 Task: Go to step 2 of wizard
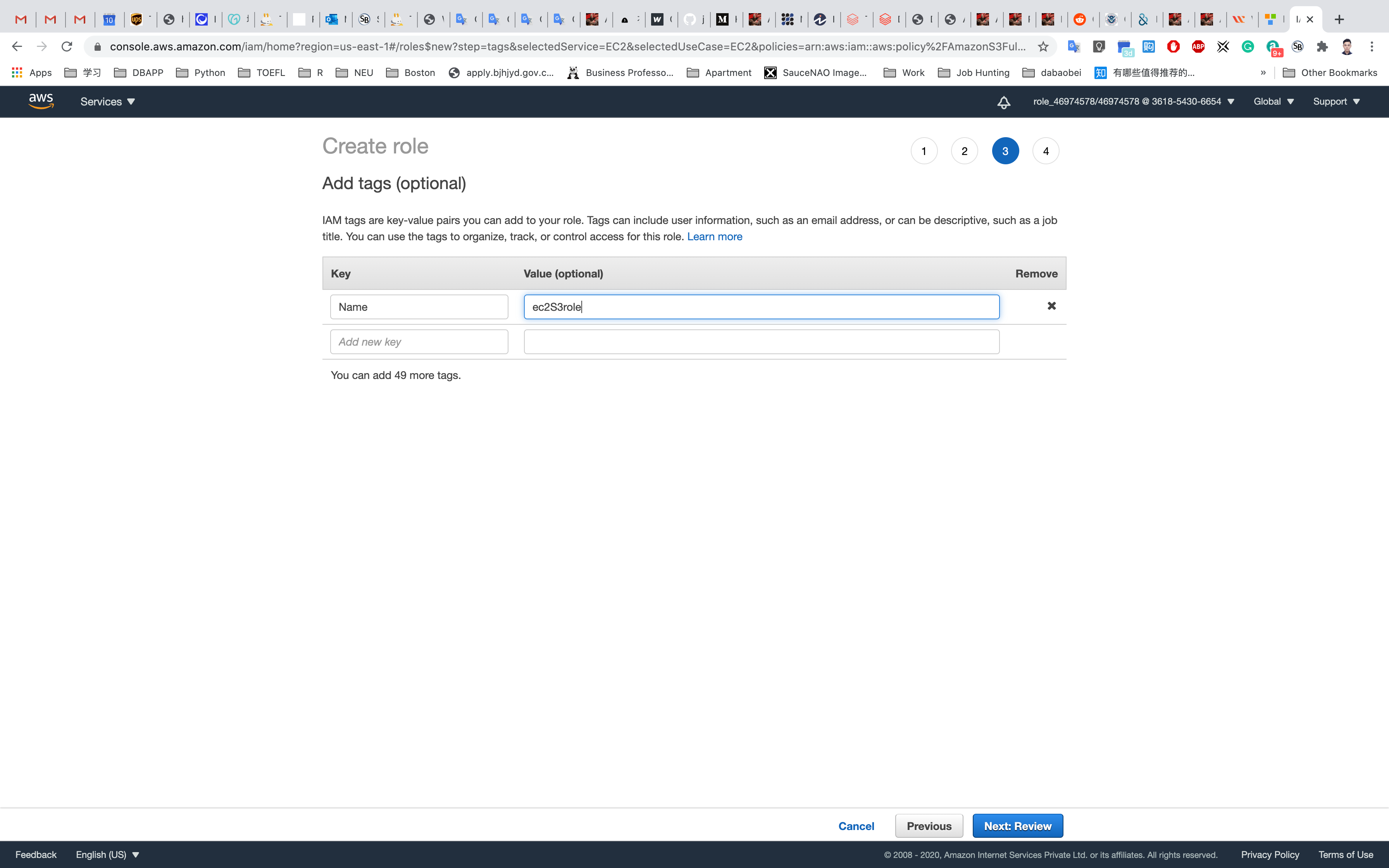coord(964,151)
